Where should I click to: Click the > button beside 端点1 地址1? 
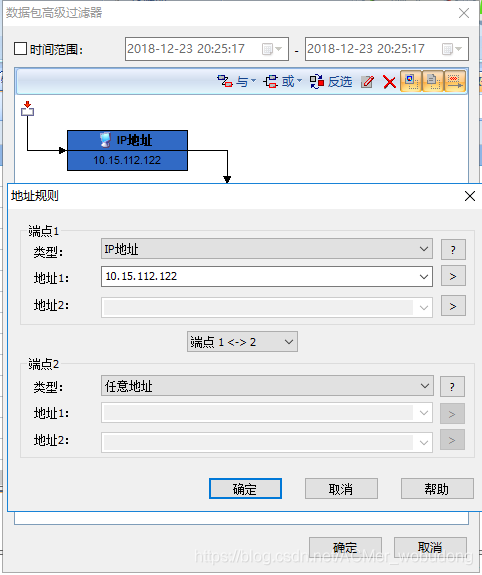pos(453,276)
